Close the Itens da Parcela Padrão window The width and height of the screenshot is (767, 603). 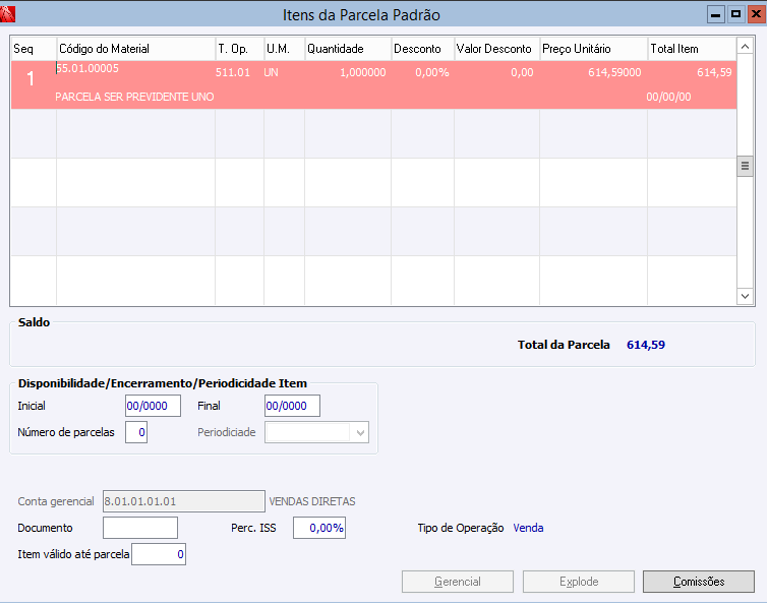click(756, 14)
